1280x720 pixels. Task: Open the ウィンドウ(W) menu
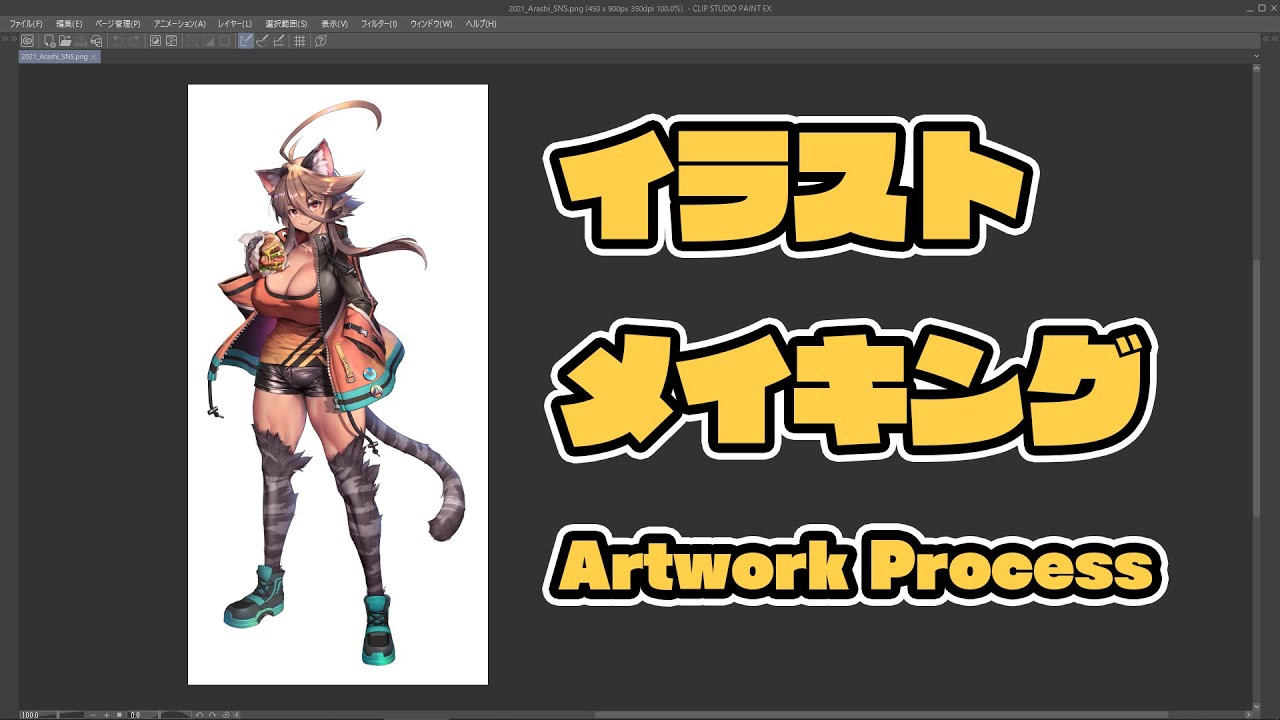click(x=431, y=23)
